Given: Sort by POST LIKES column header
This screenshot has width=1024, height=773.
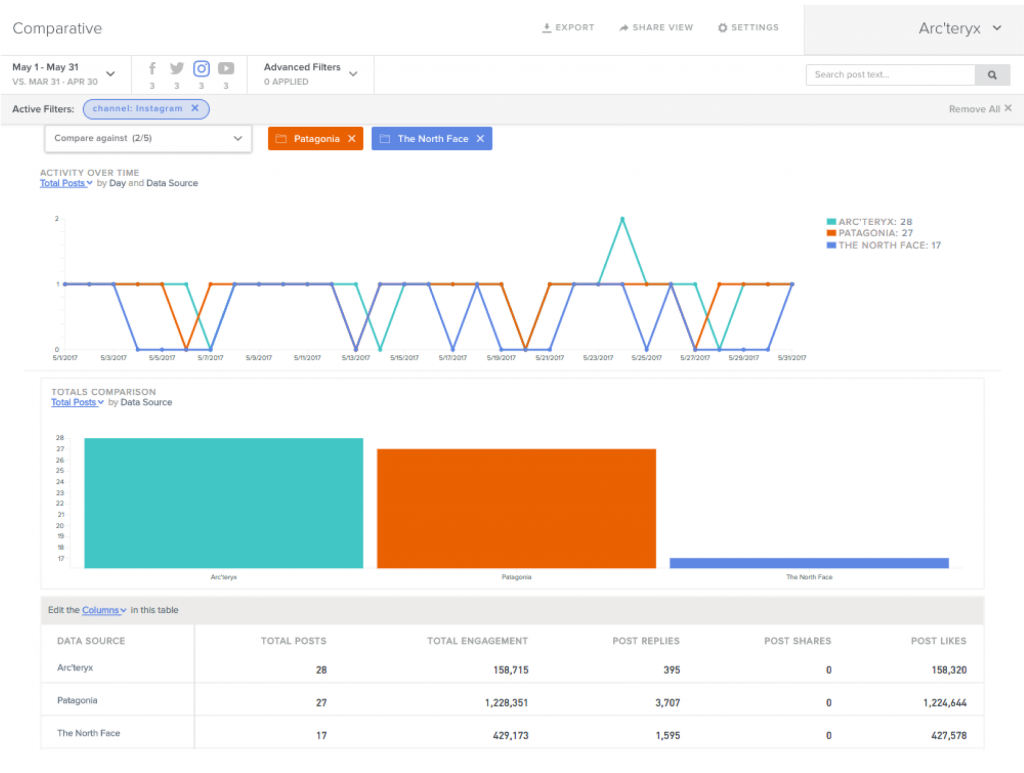Looking at the screenshot, I should coord(938,641).
